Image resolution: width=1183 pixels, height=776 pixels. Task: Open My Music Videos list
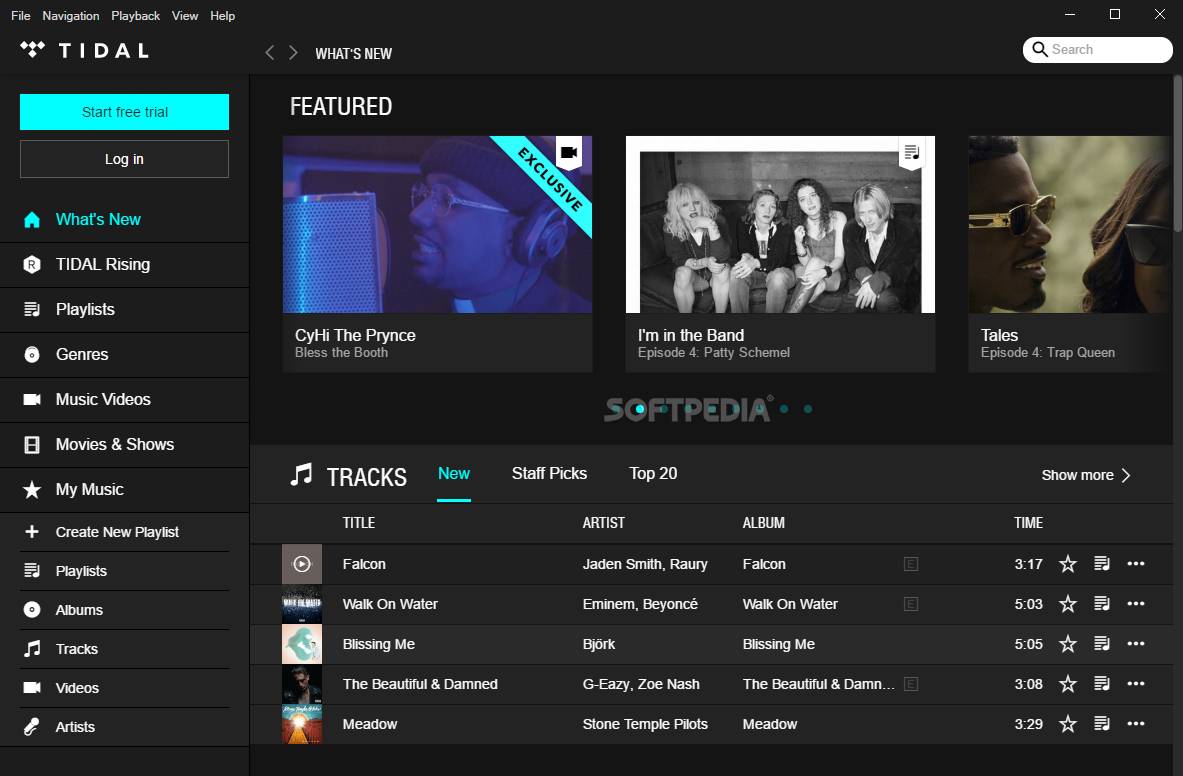pos(124,688)
